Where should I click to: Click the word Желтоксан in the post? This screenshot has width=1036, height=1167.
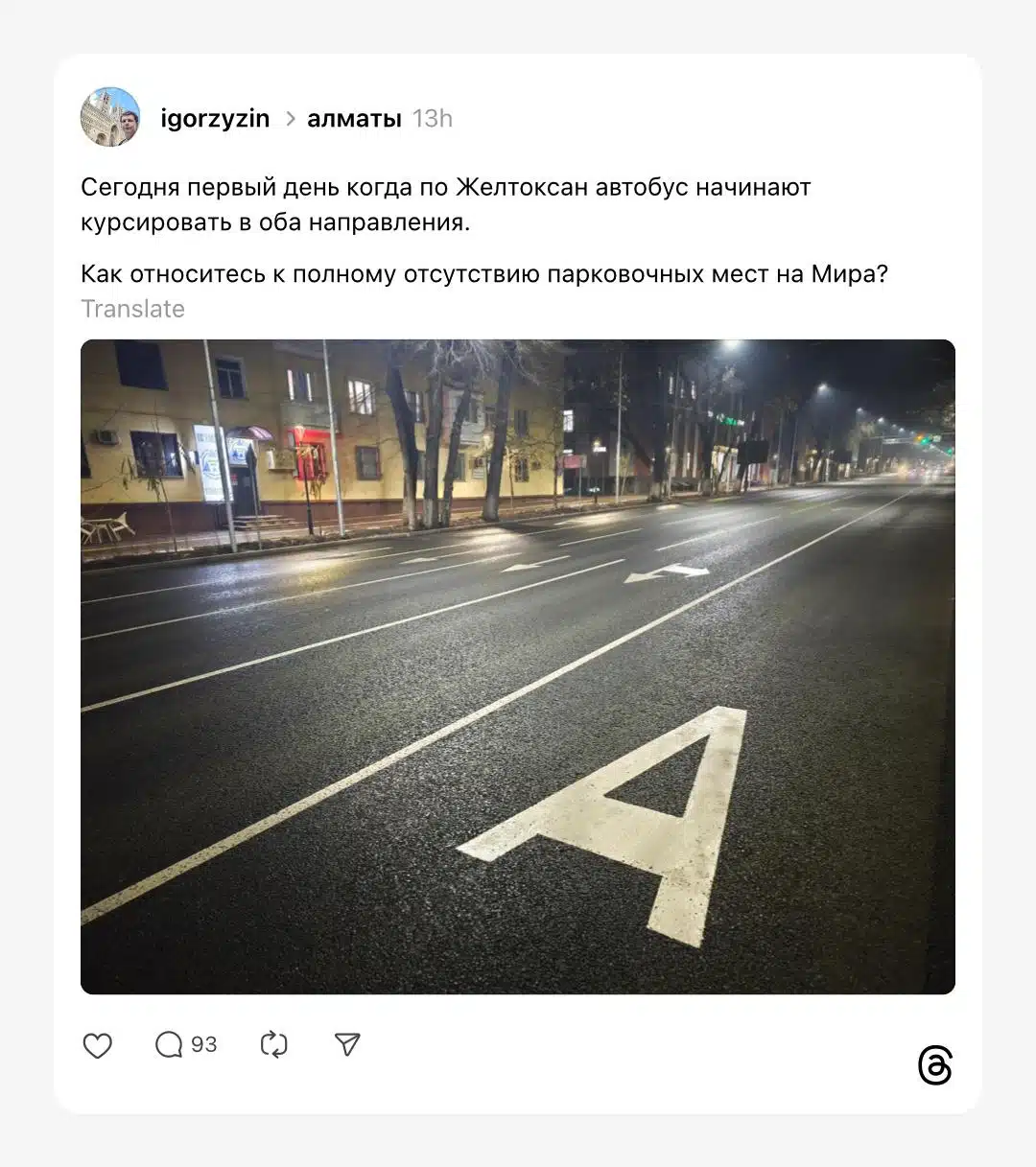[x=521, y=187]
